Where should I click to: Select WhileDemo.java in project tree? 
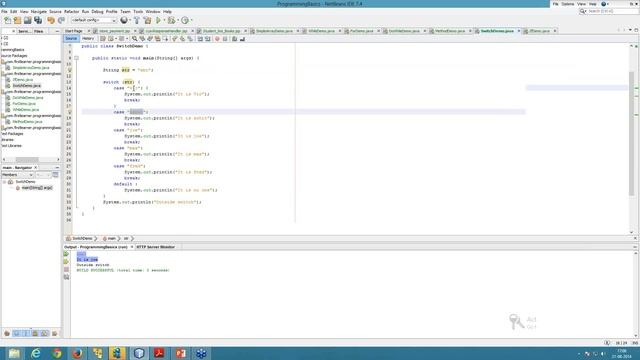point(26,110)
